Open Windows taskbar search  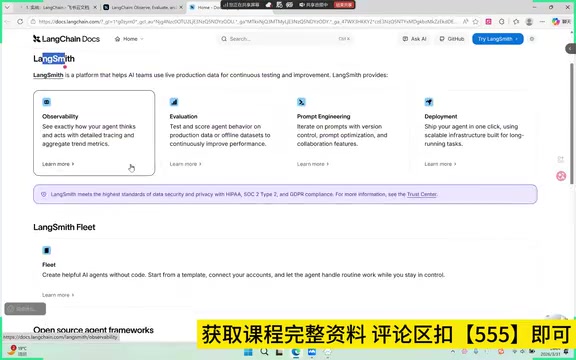(x=264, y=352)
